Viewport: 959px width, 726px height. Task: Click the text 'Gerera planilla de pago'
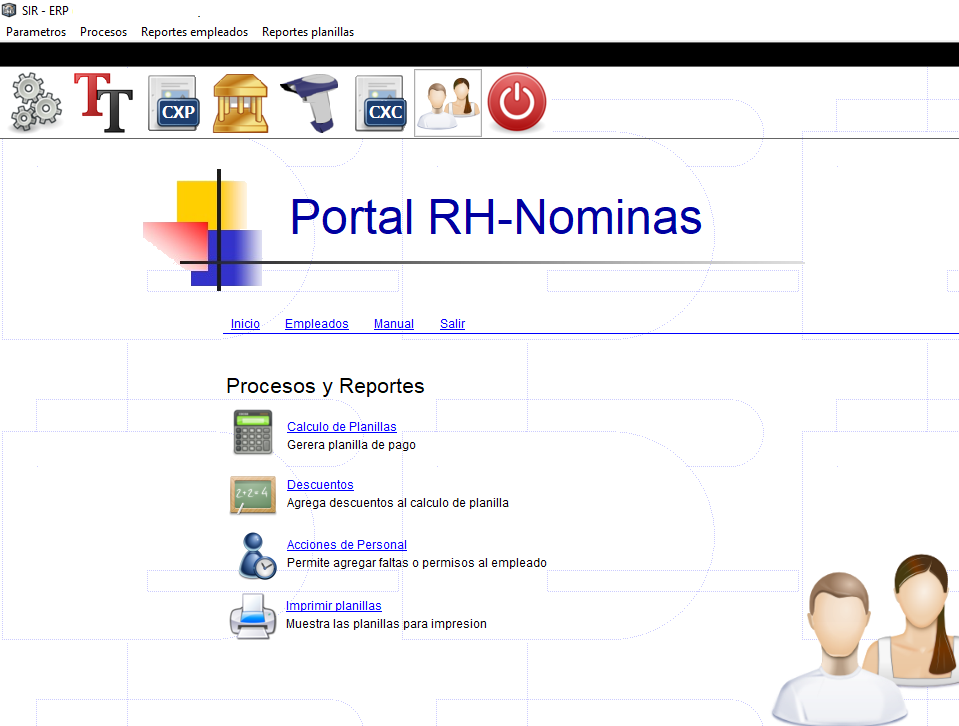(351, 445)
